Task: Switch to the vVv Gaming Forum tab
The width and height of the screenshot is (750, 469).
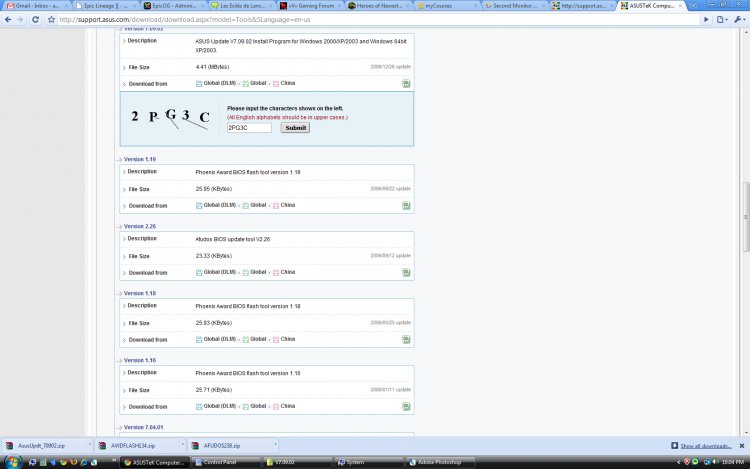Action: (x=310, y=6)
